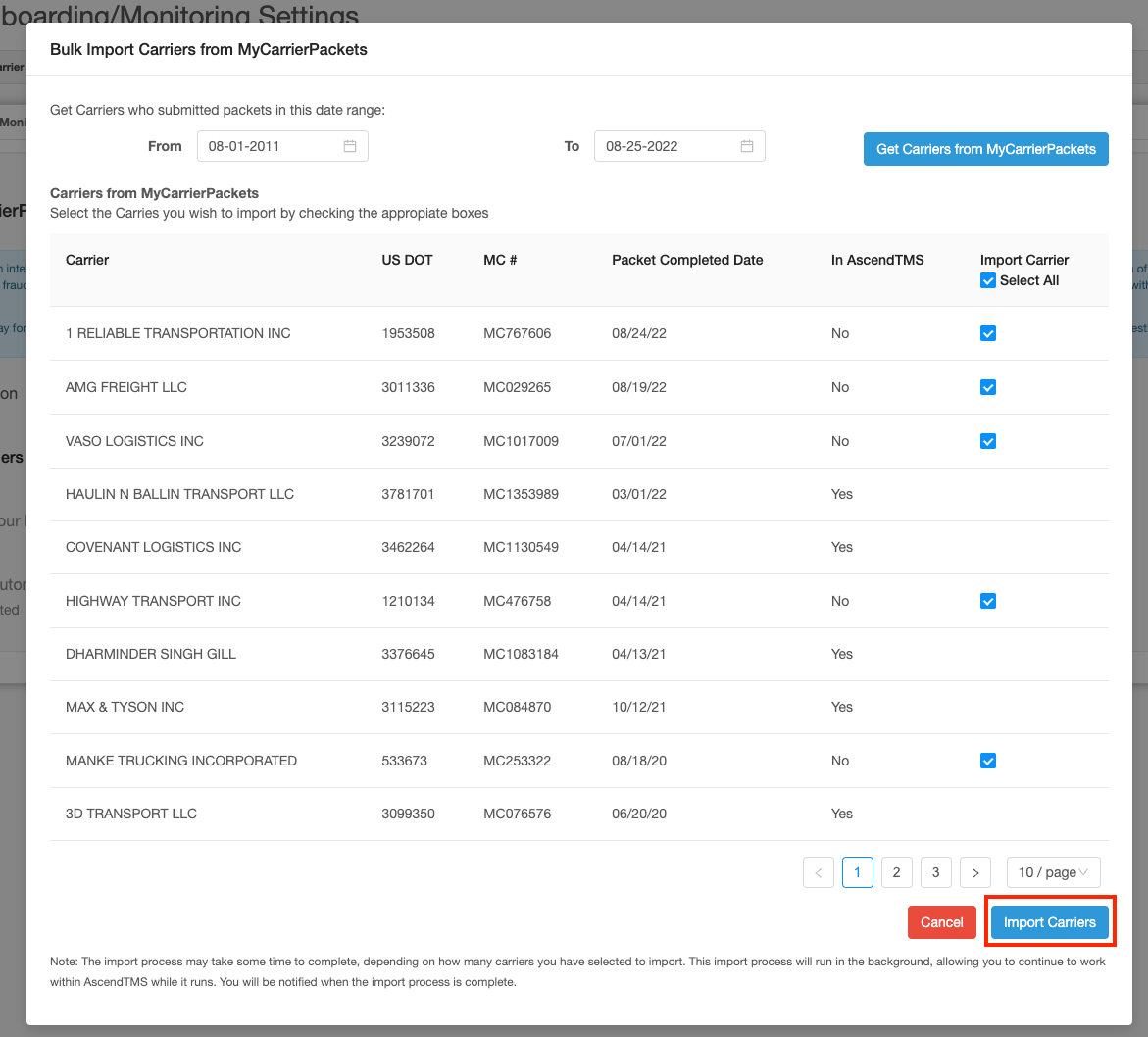Click MC number MC476758
Image resolution: width=1148 pixels, height=1037 pixels.
pyautogui.click(x=517, y=601)
